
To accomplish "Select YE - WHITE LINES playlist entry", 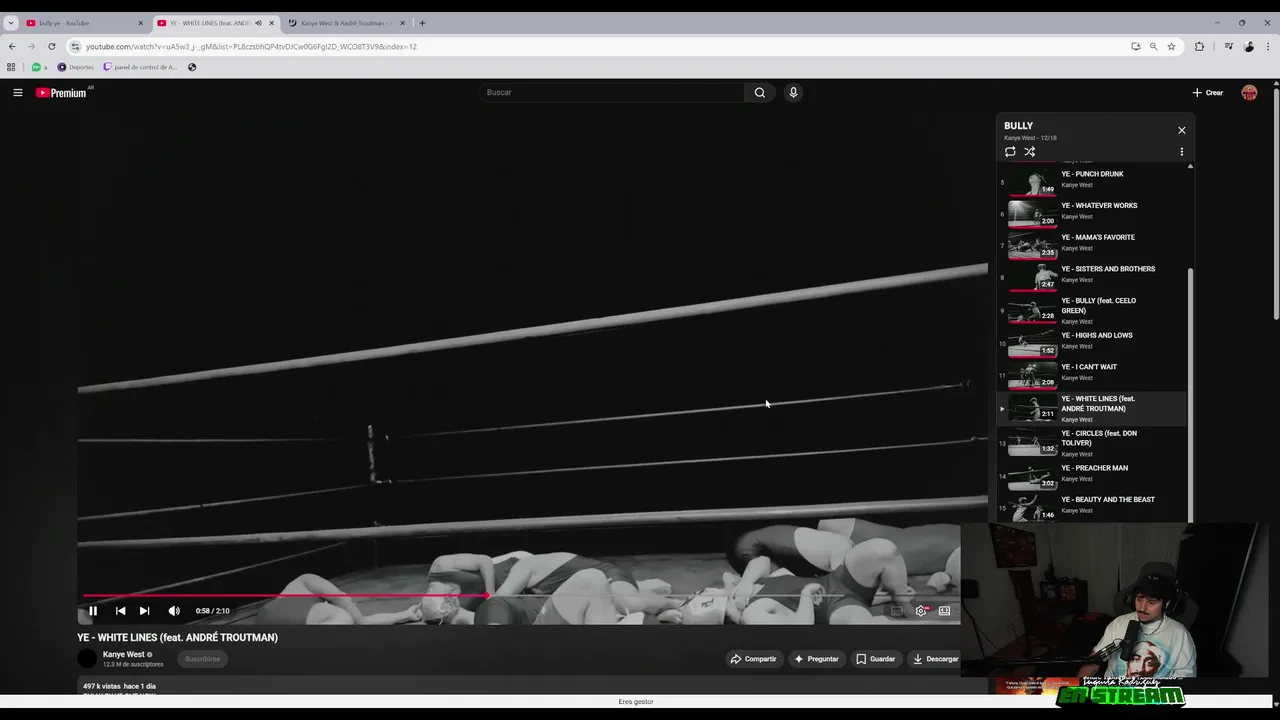I will (x=1092, y=408).
